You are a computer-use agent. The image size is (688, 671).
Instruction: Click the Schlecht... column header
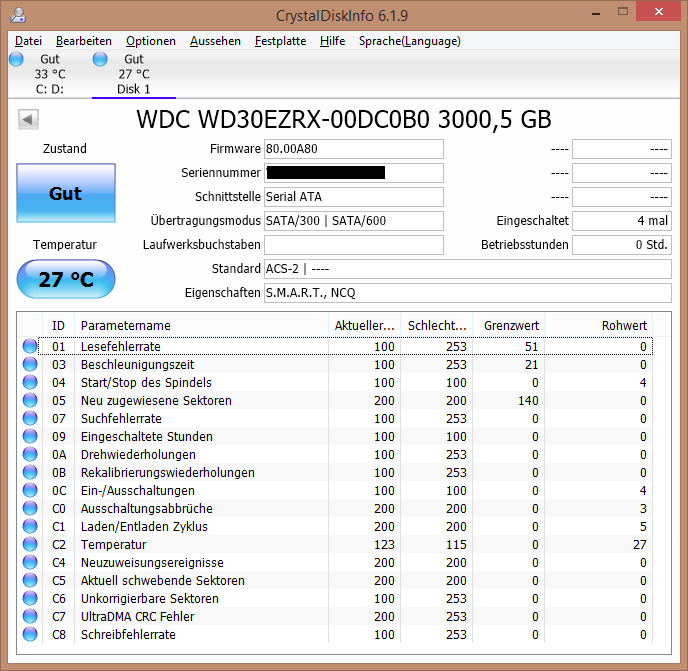(x=437, y=326)
